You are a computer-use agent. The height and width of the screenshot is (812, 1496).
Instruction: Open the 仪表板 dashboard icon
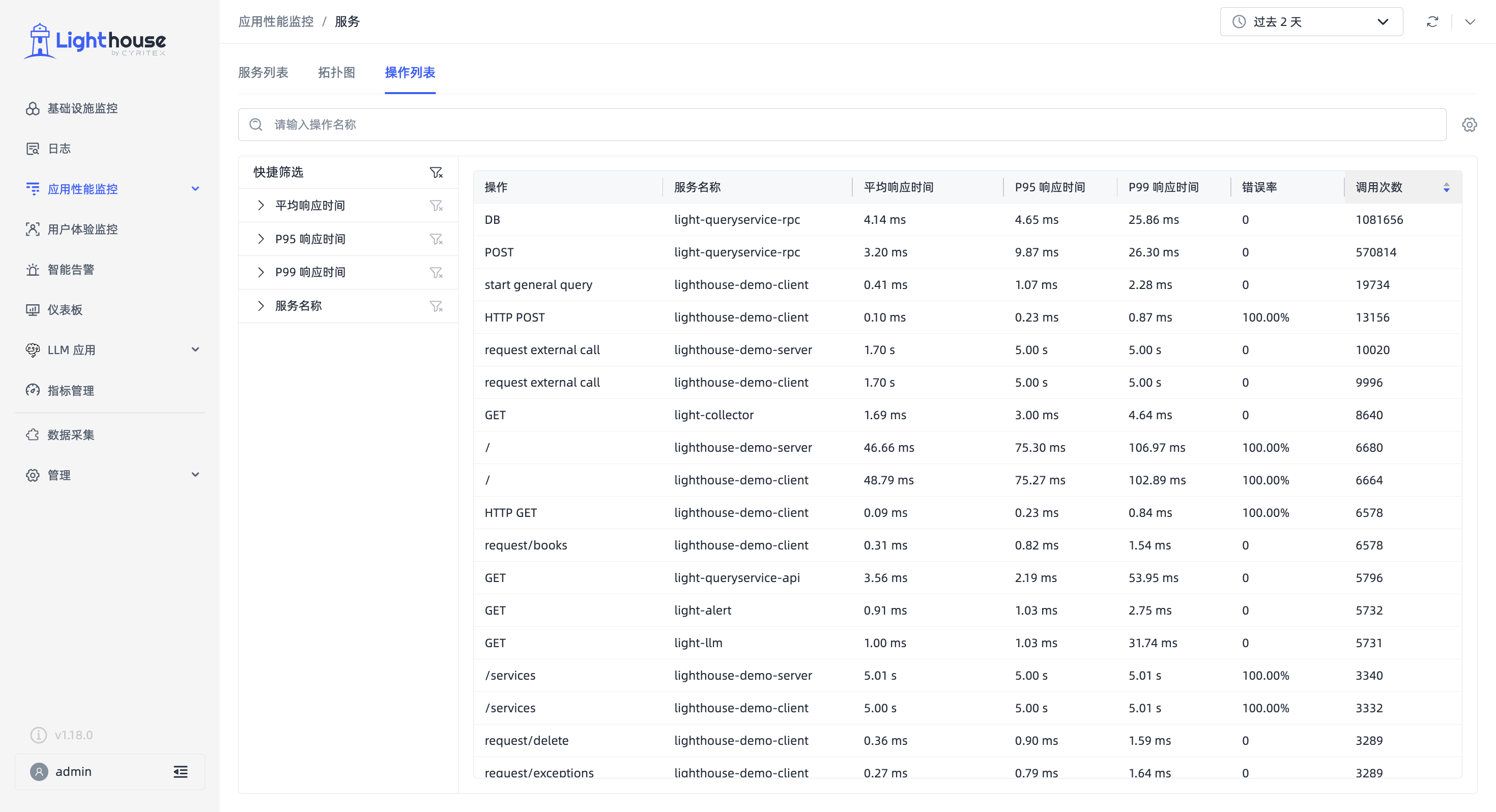pyautogui.click(x=33, y=309)
